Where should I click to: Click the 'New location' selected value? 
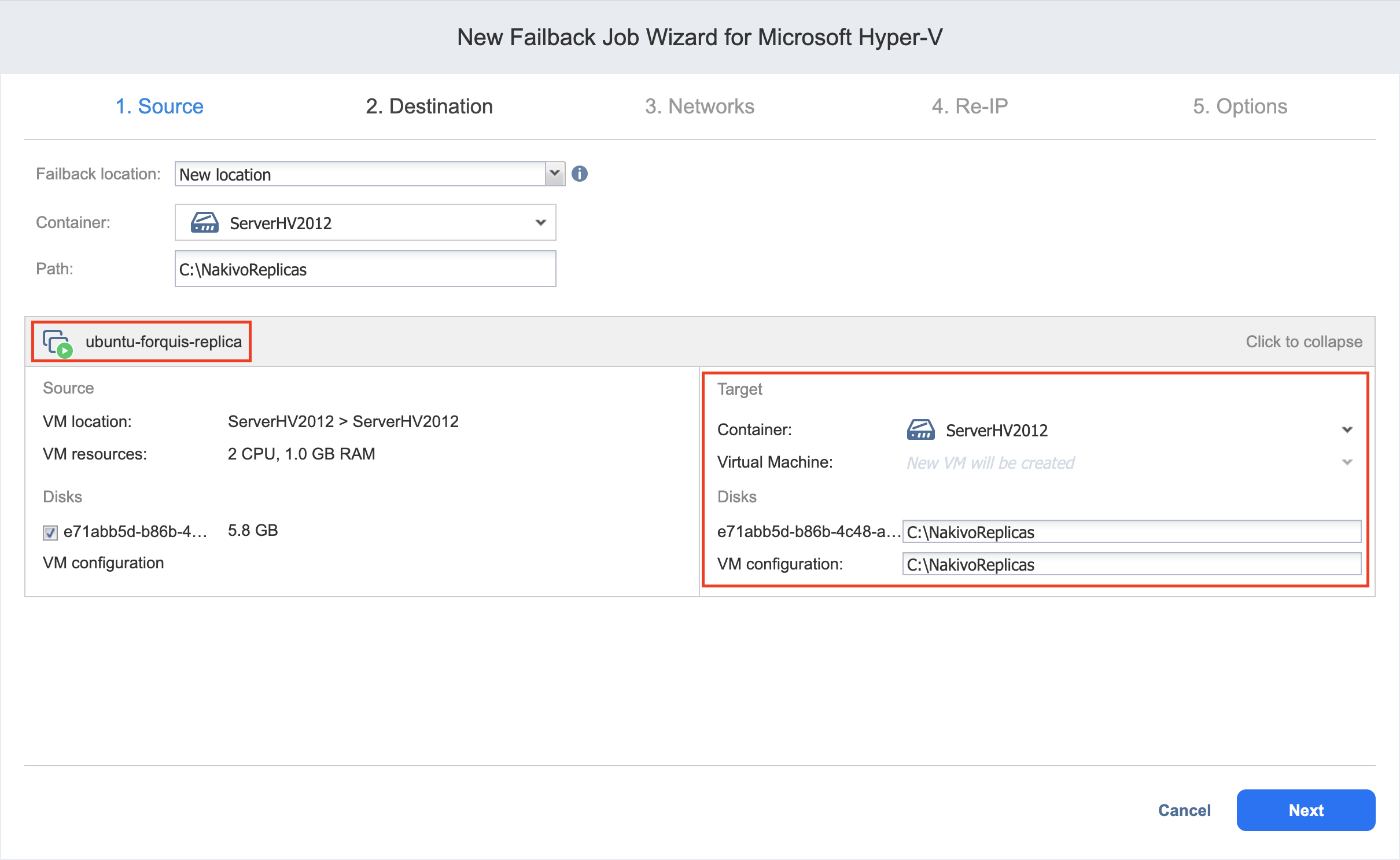coord(225,175)
